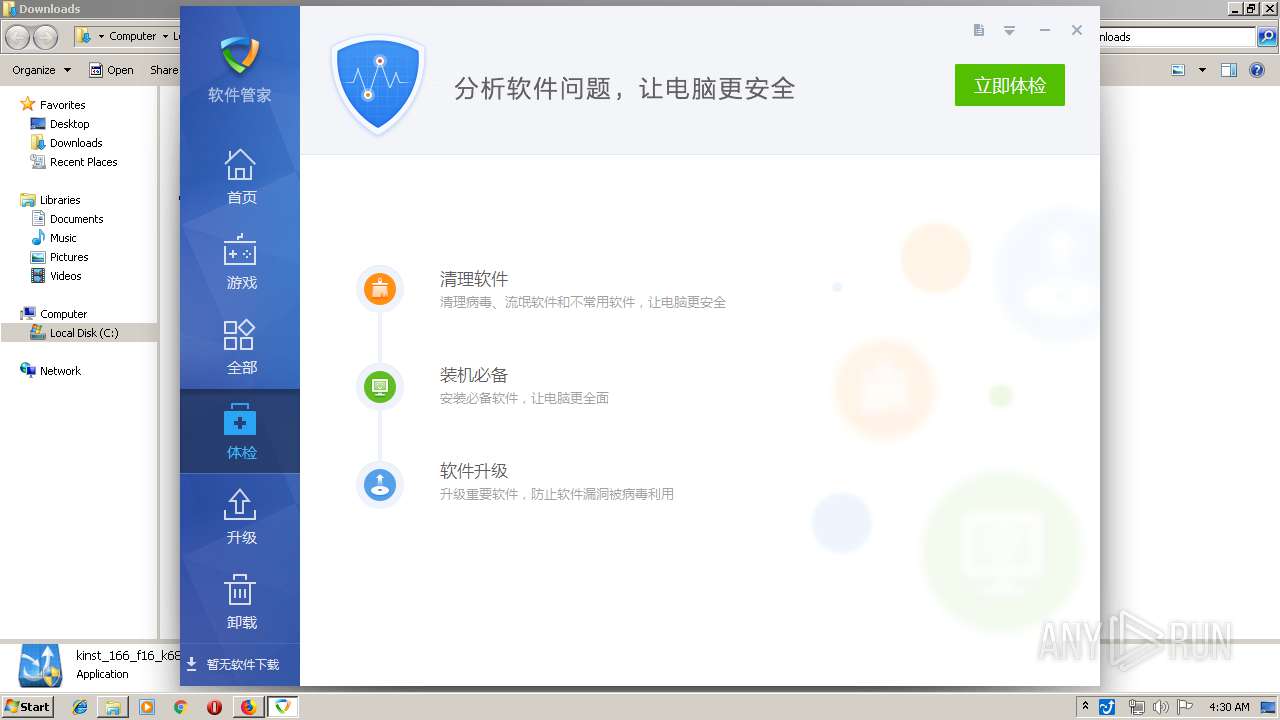
Task: Click the blue 软件升级 icon
Action: (x=380, y=485)
